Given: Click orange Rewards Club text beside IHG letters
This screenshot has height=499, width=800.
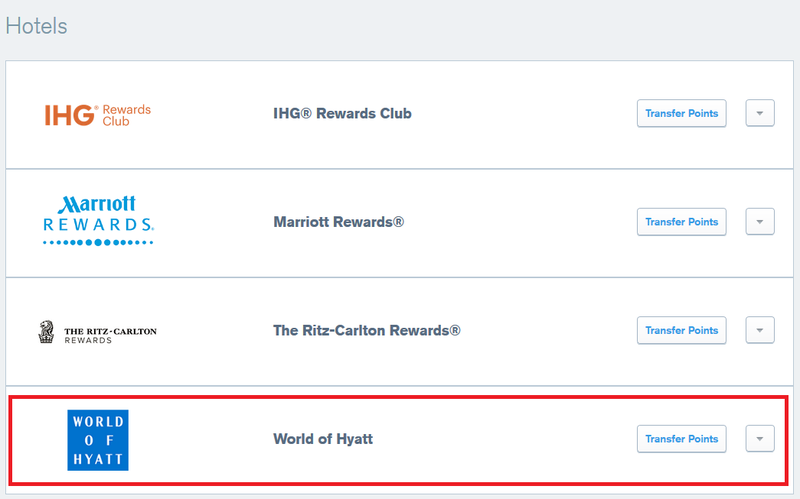Looking at the screenshot, I should pyautogui.click(x=127, y=115).
